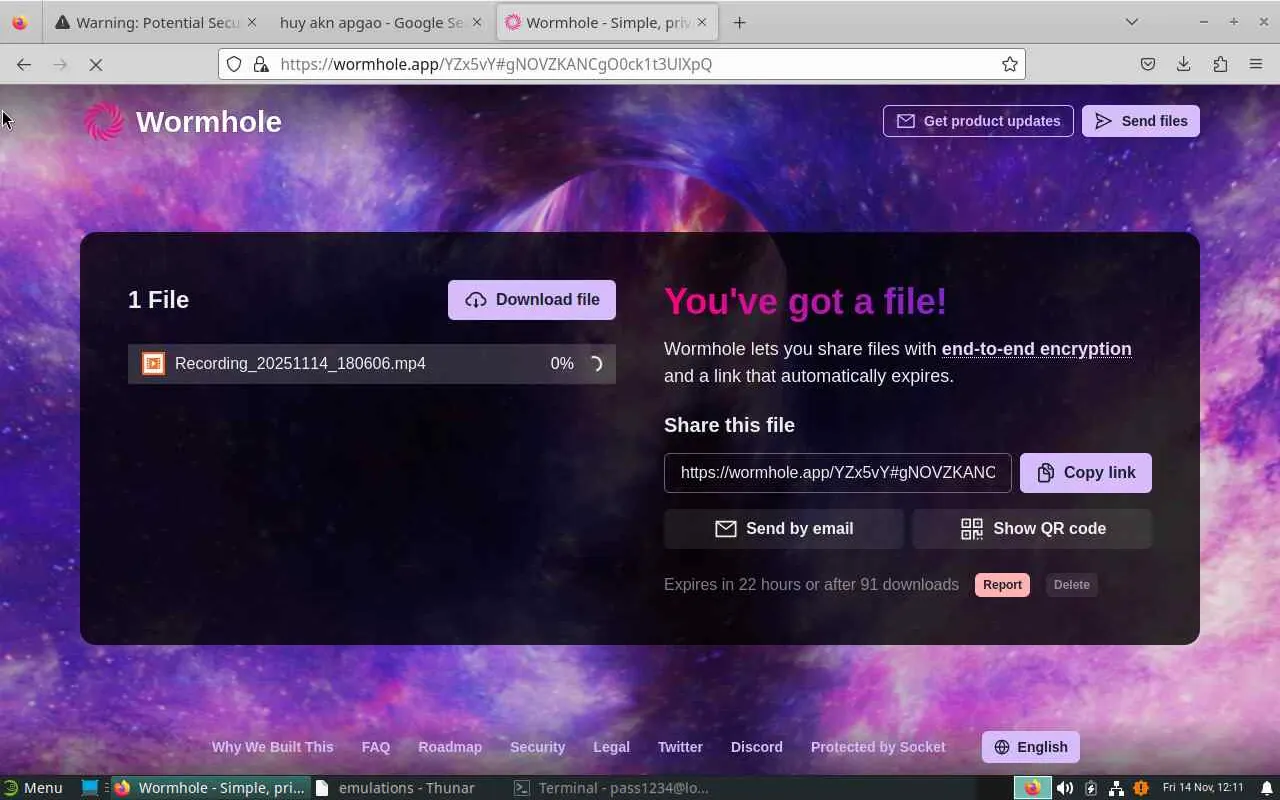1280x800 pixels.
Task: Click Send by email
Action: tap(784, 529)
